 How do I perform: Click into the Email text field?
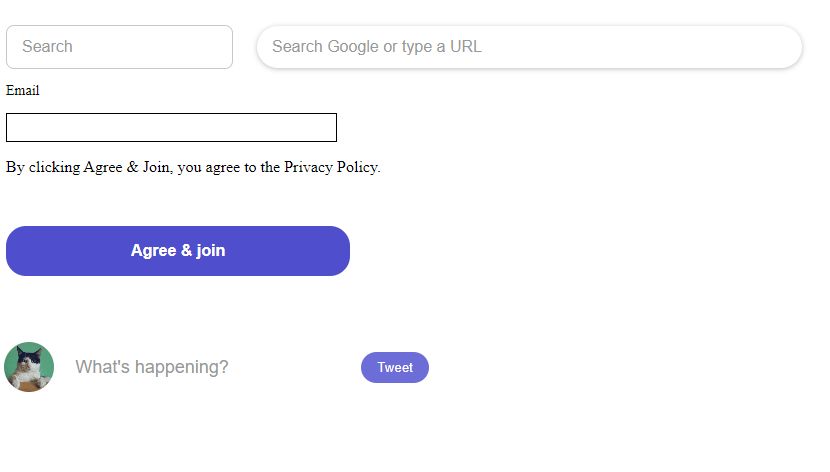[172, 128]
